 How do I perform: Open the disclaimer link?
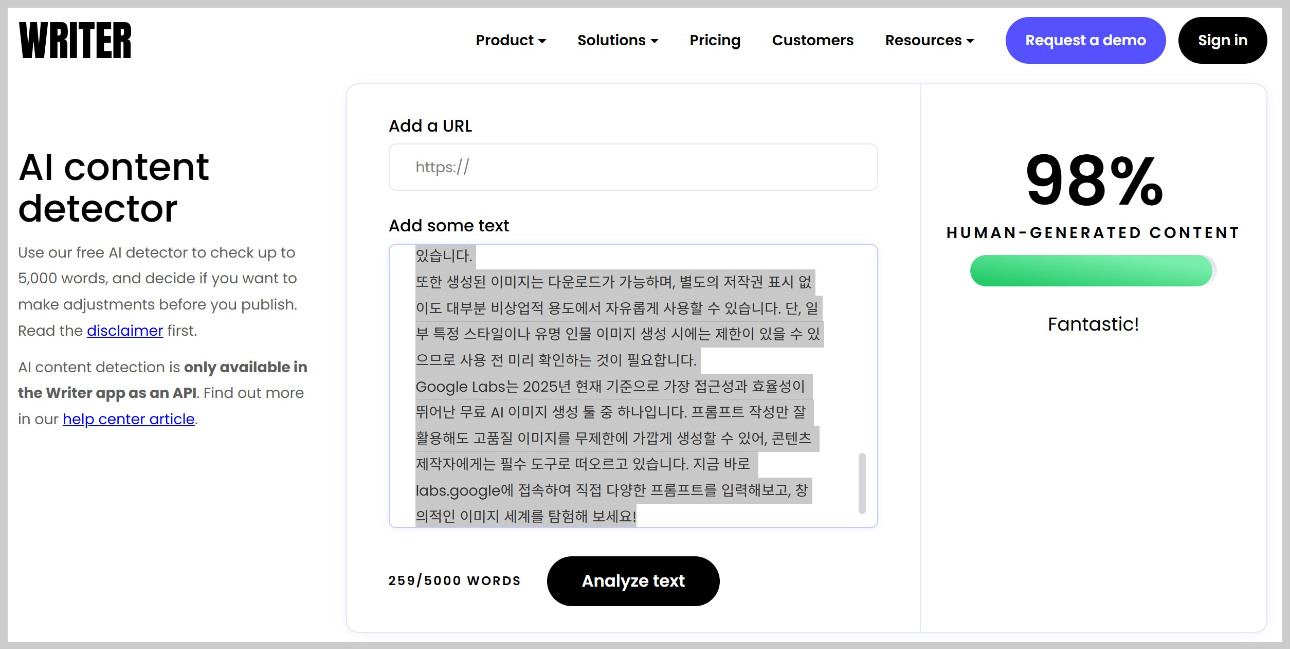[124, 330]
